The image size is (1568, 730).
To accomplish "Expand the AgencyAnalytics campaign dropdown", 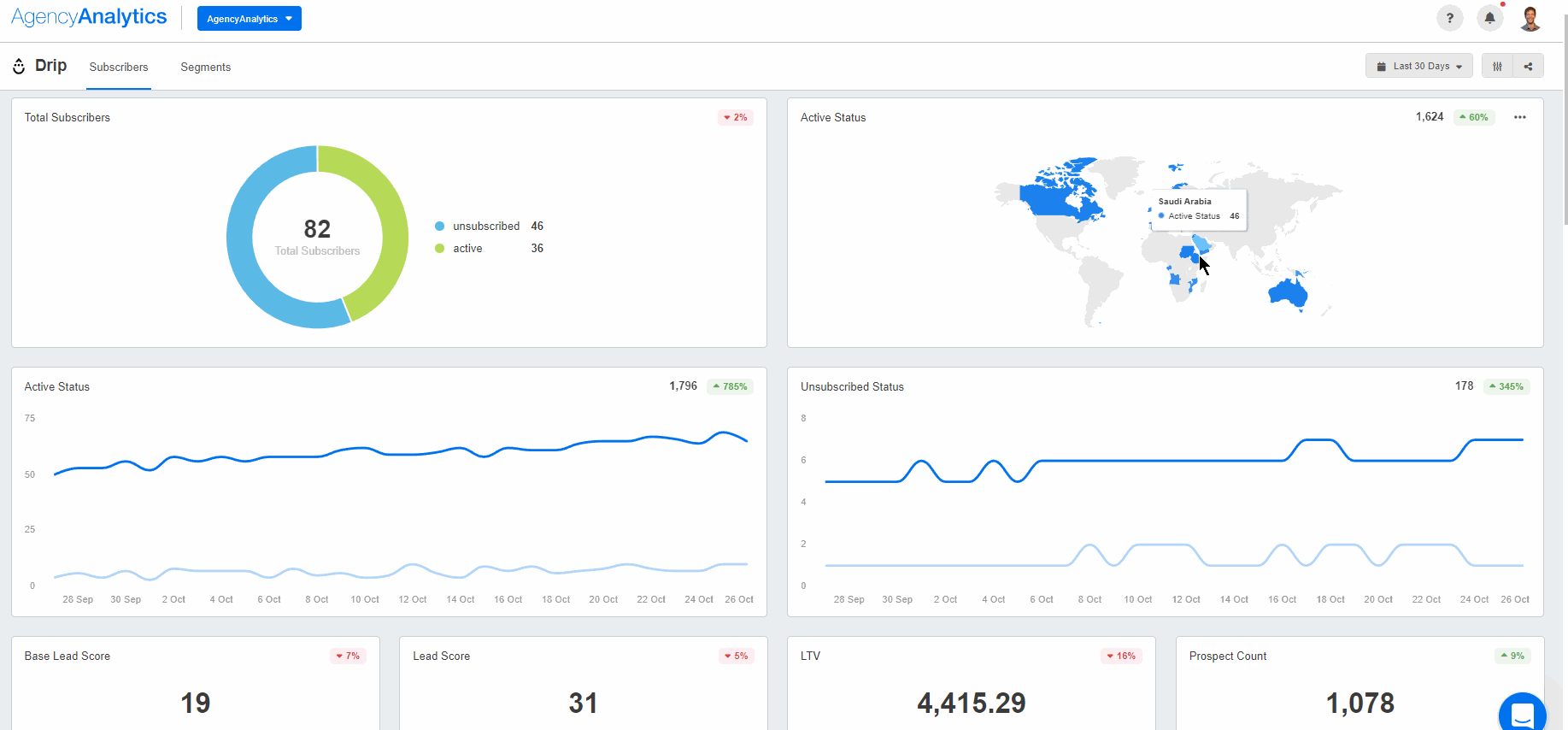I will pyautogui.click(x=249, y=19).
